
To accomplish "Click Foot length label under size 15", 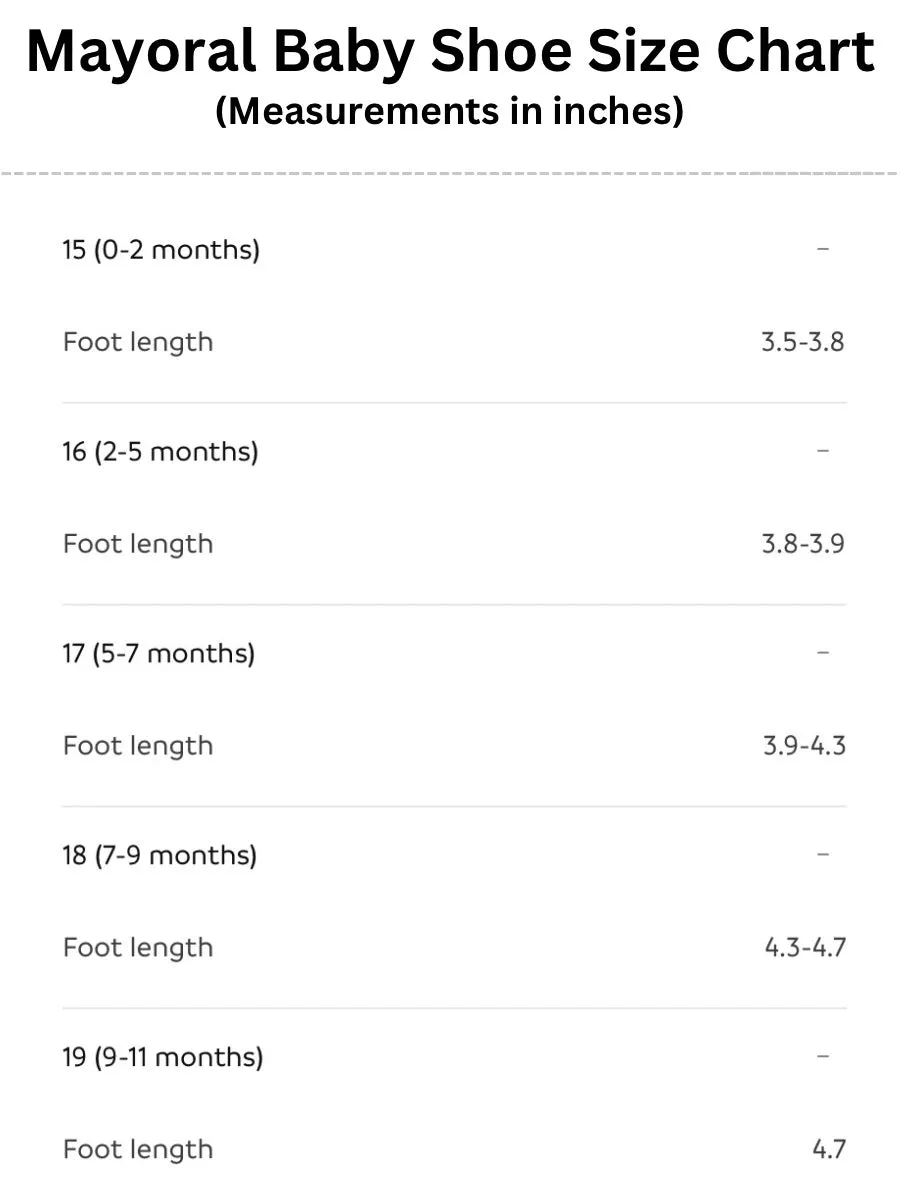I will (138, 343).
